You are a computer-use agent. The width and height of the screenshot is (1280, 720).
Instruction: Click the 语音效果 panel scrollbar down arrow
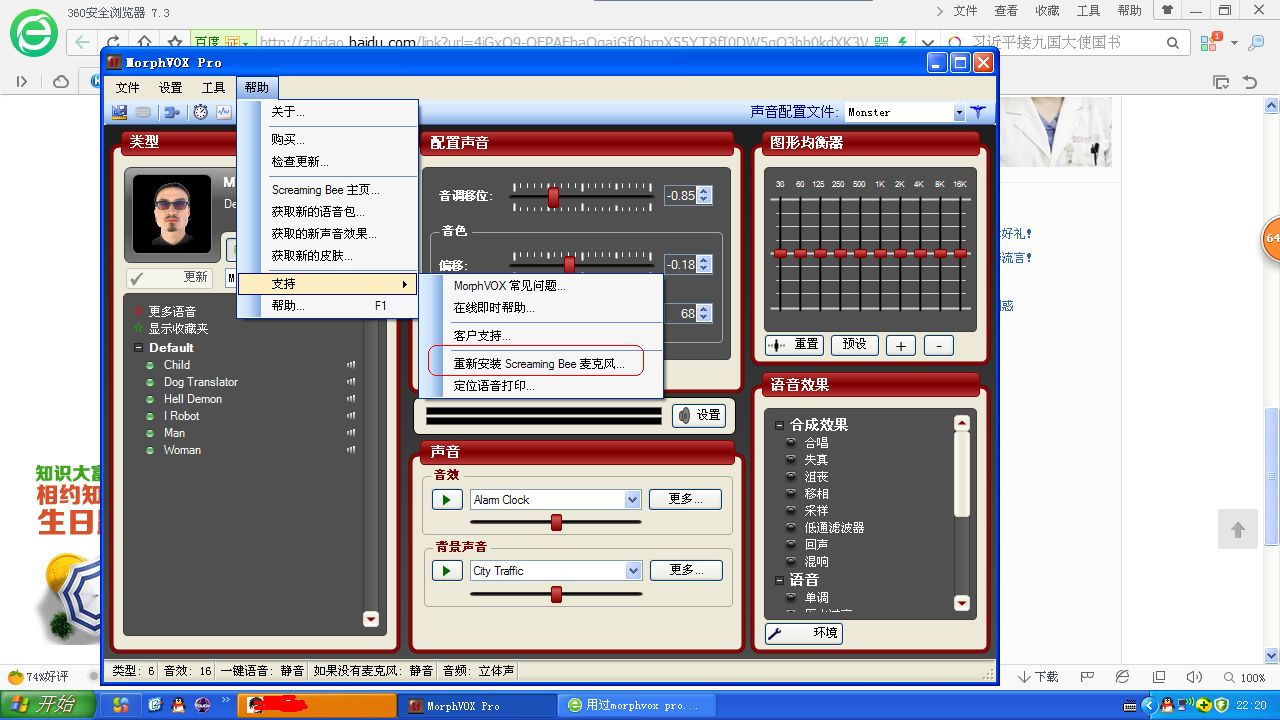[x=961, y=603]
